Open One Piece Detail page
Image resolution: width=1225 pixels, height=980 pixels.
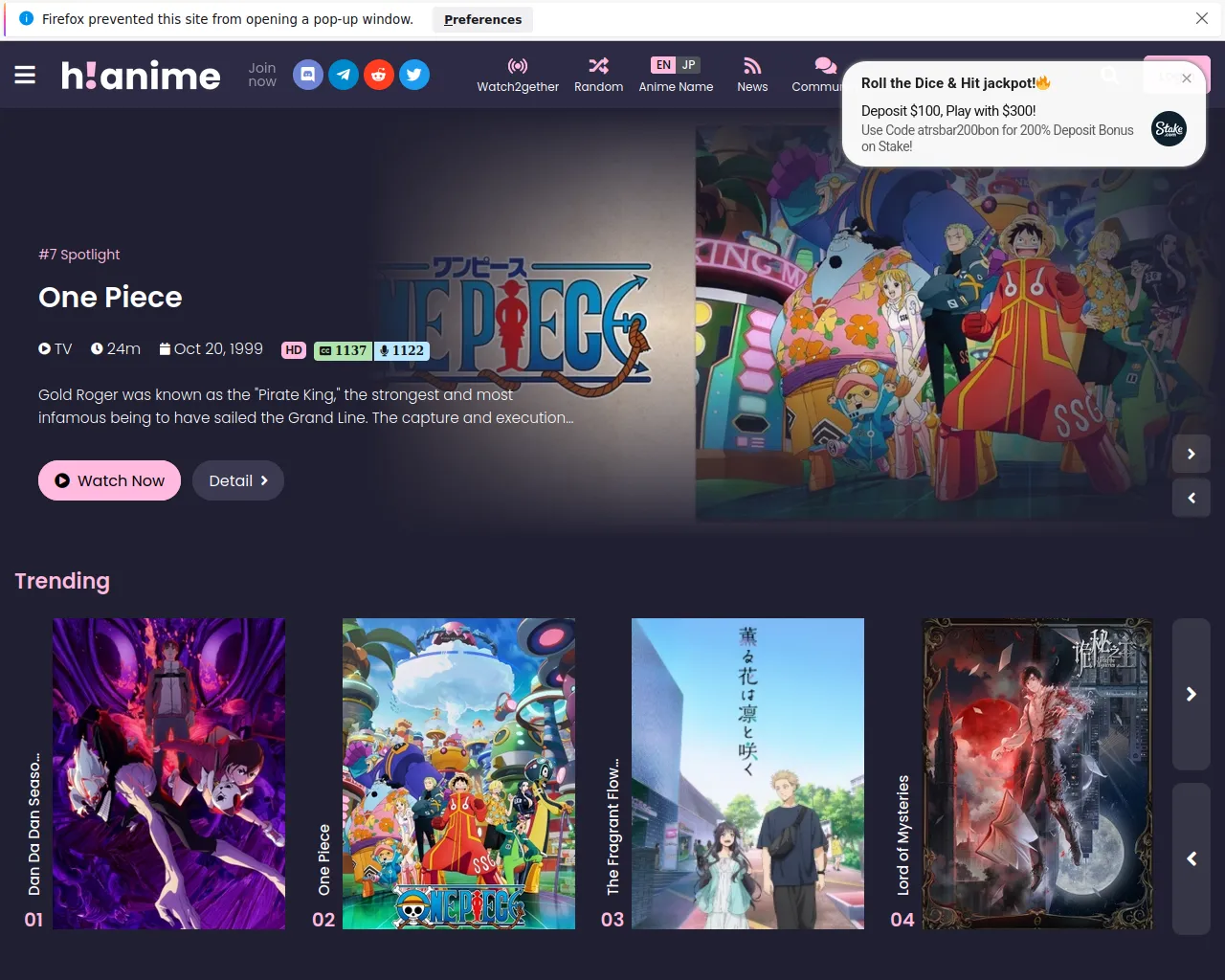pyautogui.click(x=238, y=480)
